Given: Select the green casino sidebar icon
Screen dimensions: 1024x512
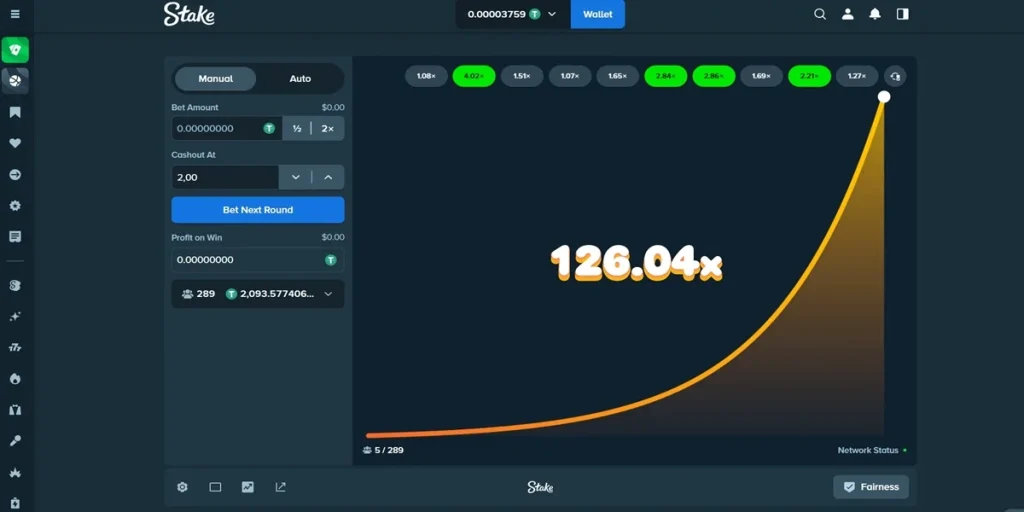Looking at the screenshot, I should (x=15, y=50).
